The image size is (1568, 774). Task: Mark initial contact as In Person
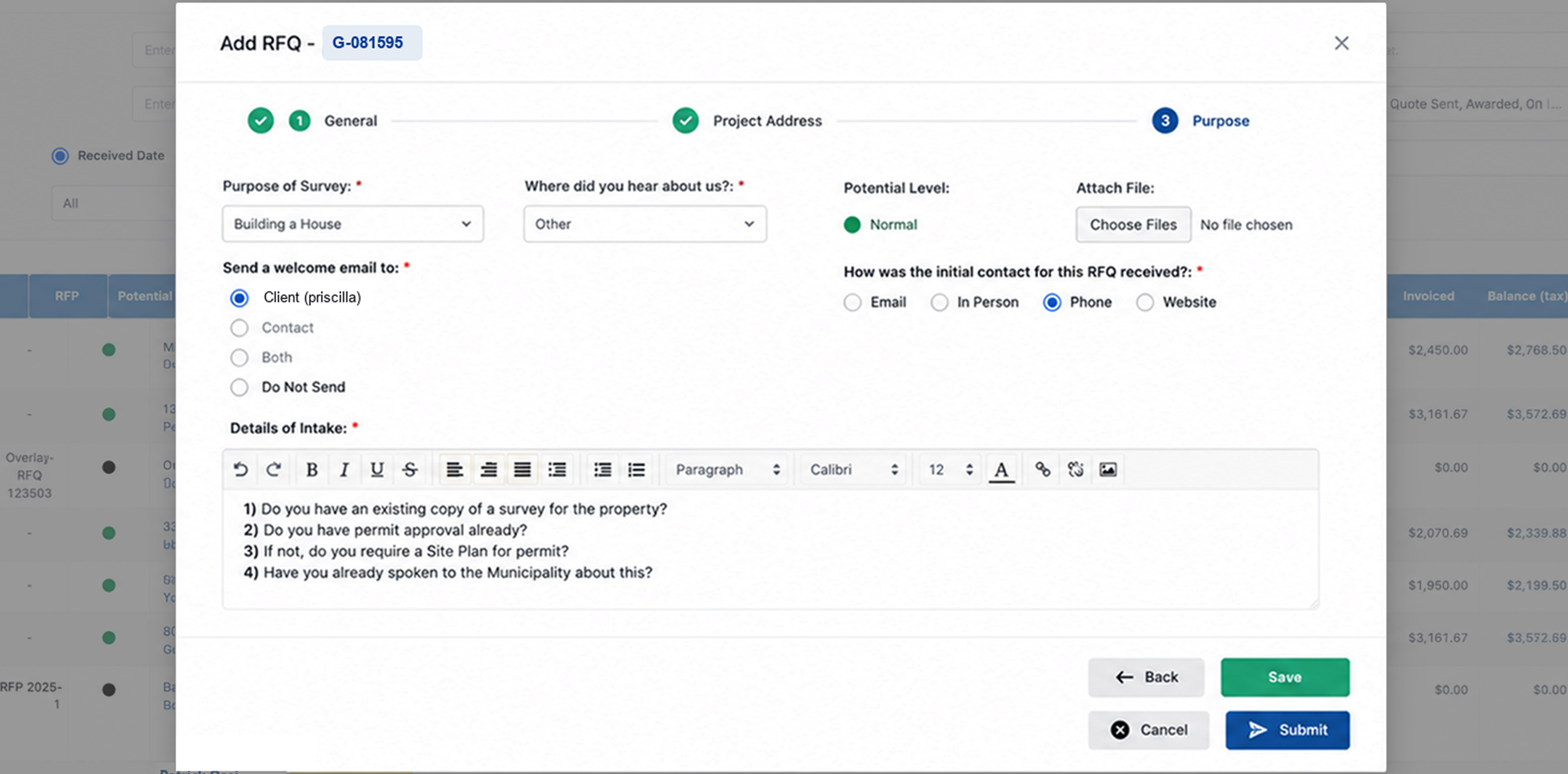(x=939, y=302)
